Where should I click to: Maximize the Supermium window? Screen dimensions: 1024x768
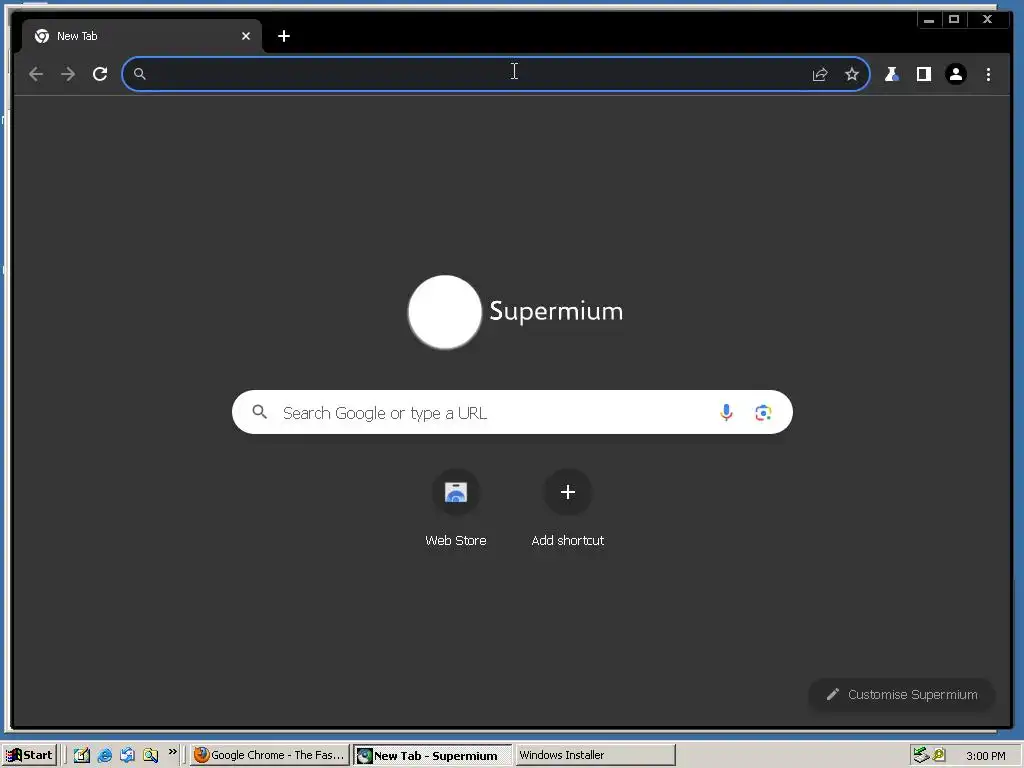click(x=954, y=20)
